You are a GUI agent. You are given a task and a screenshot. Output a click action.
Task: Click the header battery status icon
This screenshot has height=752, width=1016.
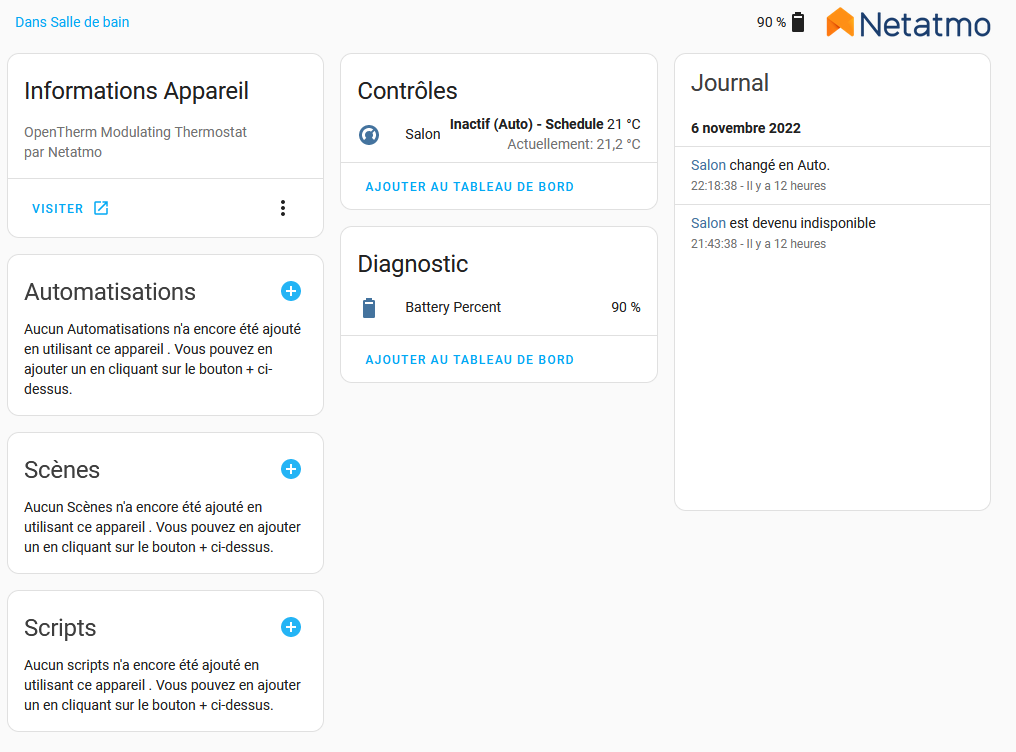(798, 22)
